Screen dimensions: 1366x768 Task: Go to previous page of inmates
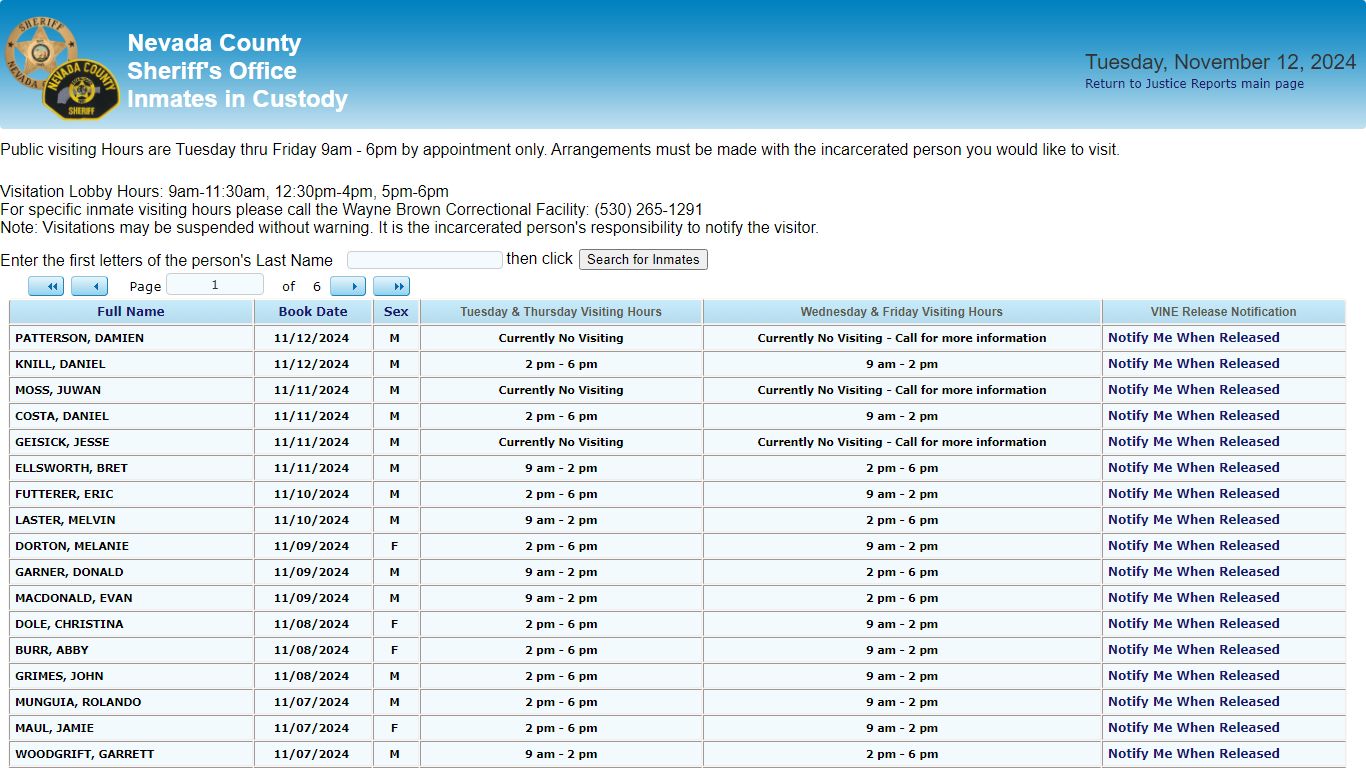coord(90,287)
